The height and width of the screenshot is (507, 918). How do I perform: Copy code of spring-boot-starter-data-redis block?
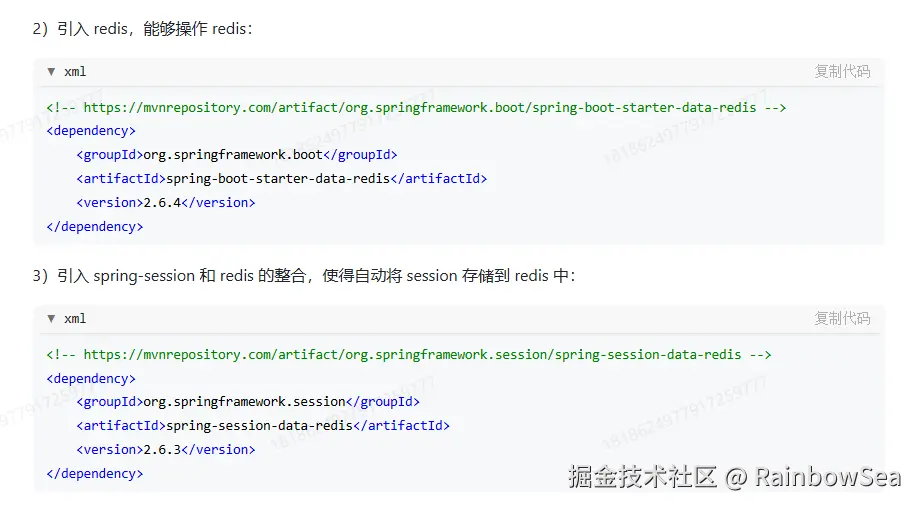pos(842,71)
